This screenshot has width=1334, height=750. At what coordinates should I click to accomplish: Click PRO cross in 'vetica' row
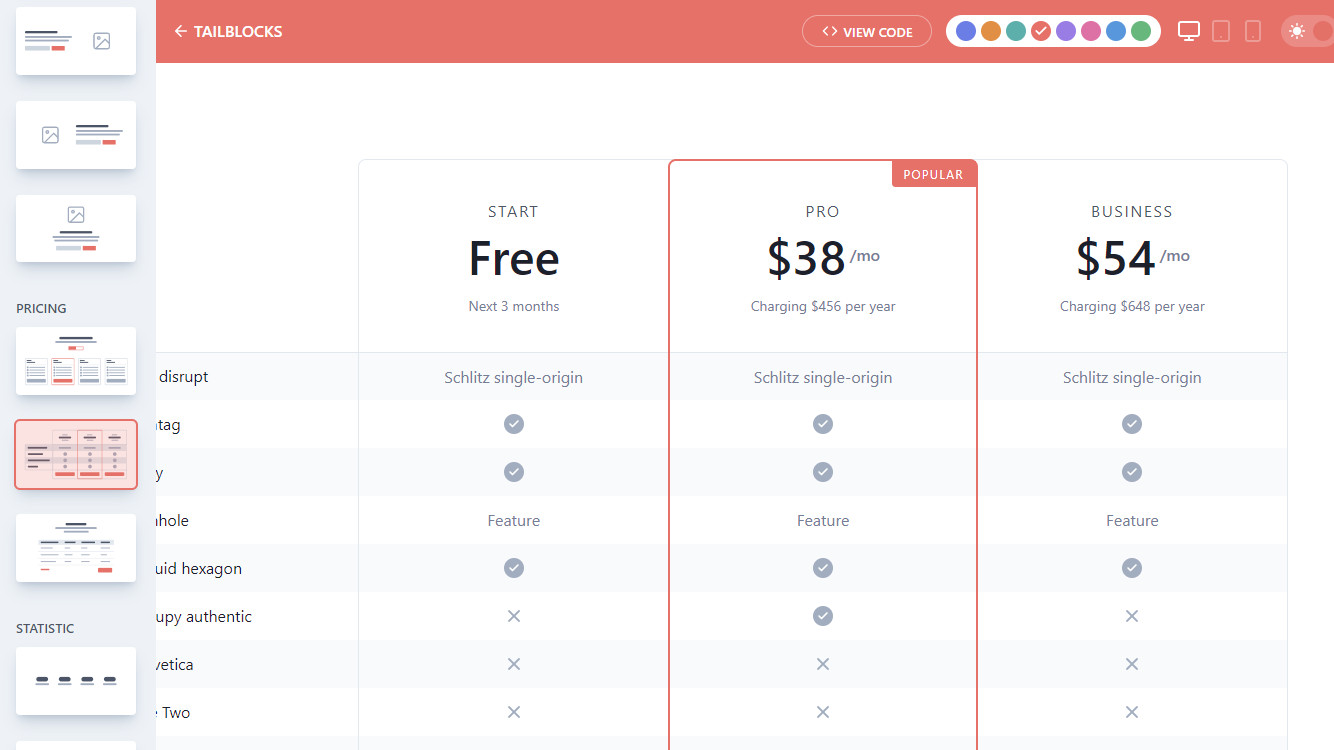pyautogui.click(x=823, y=664)
